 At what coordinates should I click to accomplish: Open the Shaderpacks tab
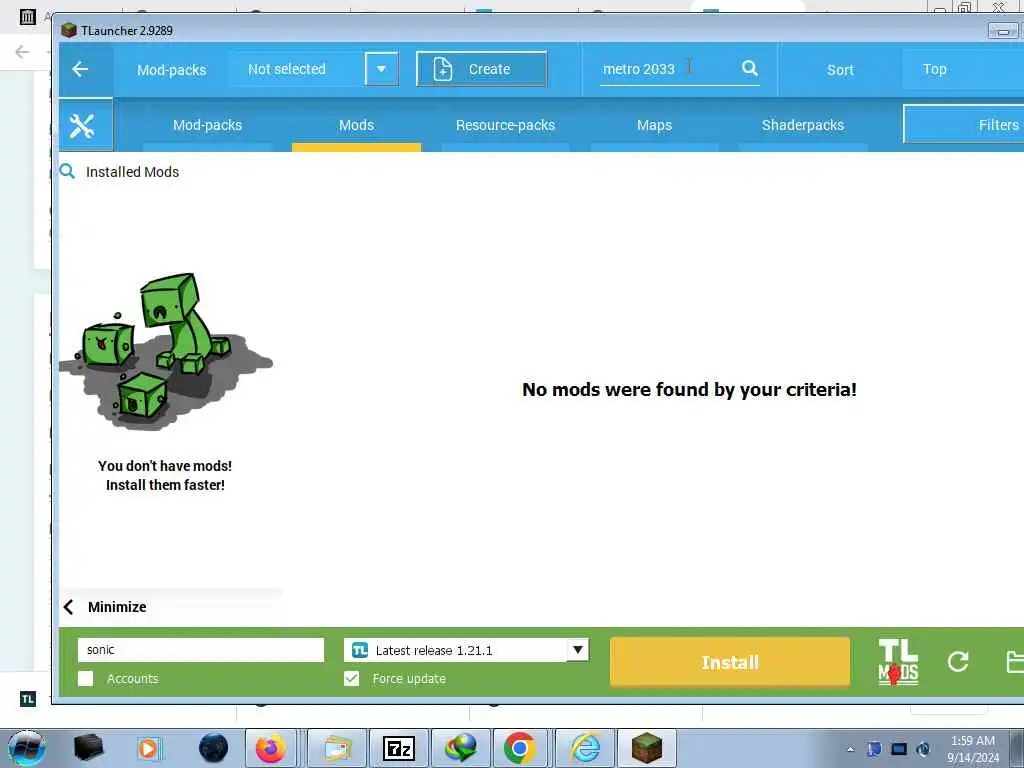[803, 125]
